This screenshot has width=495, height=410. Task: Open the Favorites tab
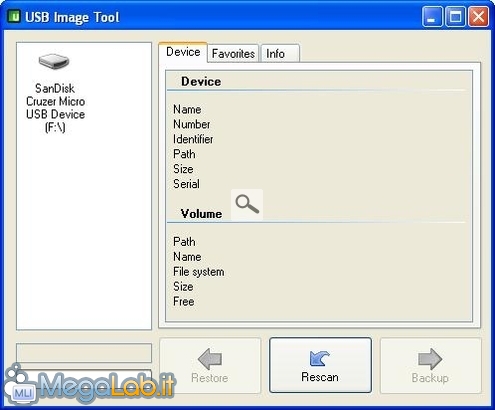pos(233,53)
